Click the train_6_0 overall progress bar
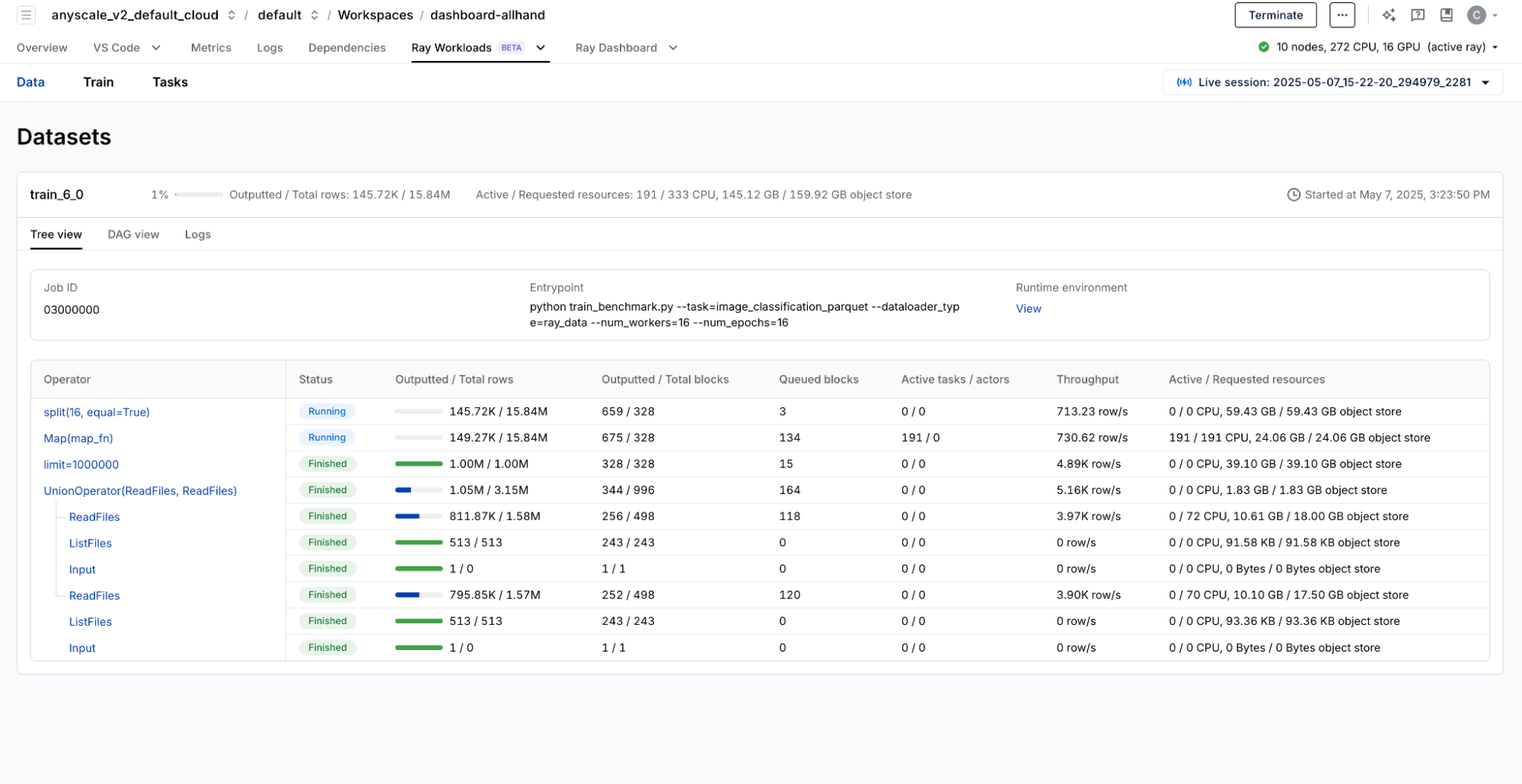Image resolution: width=1522 pixels, height=784 pixels. 199,195
